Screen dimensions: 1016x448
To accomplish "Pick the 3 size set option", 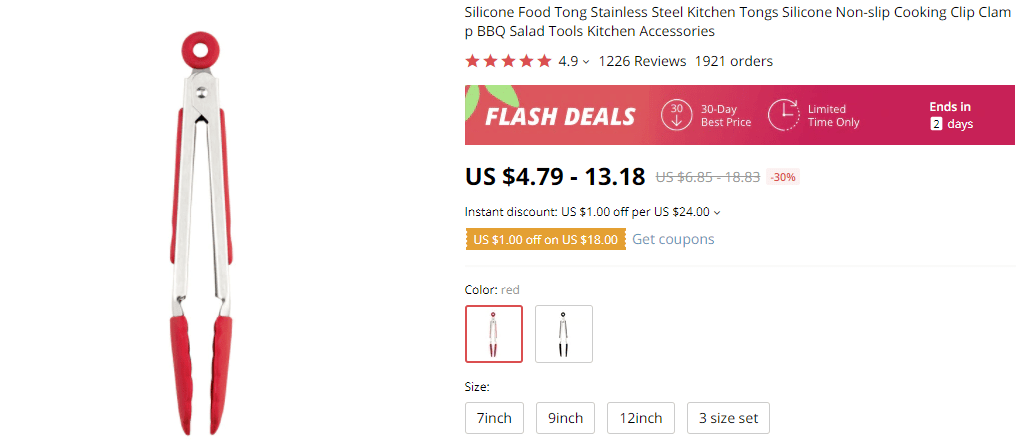I will pyautogui.click(x=728, y=418).
